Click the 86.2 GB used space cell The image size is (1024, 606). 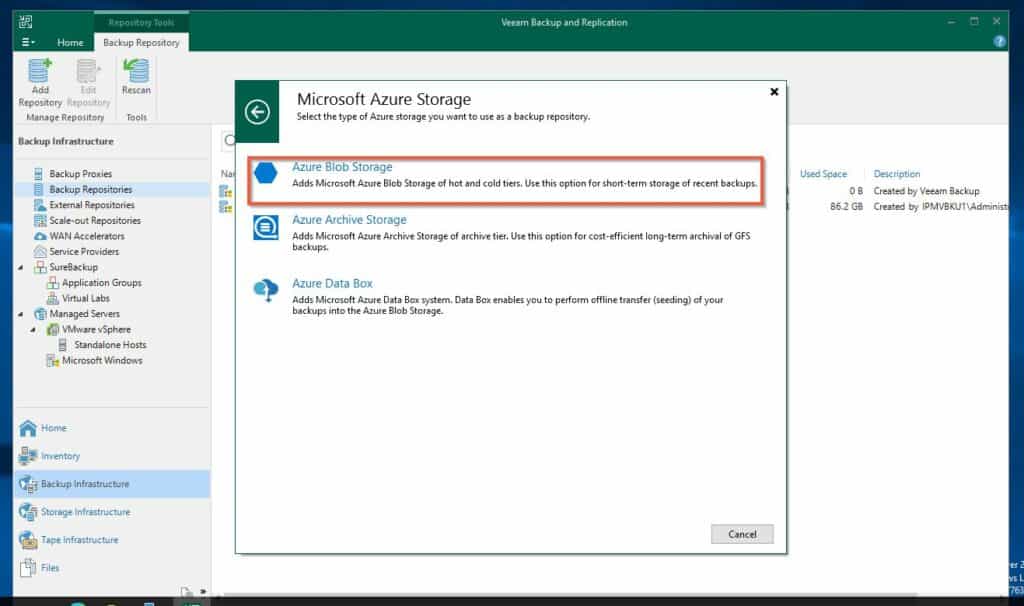(x=846, y=206)
